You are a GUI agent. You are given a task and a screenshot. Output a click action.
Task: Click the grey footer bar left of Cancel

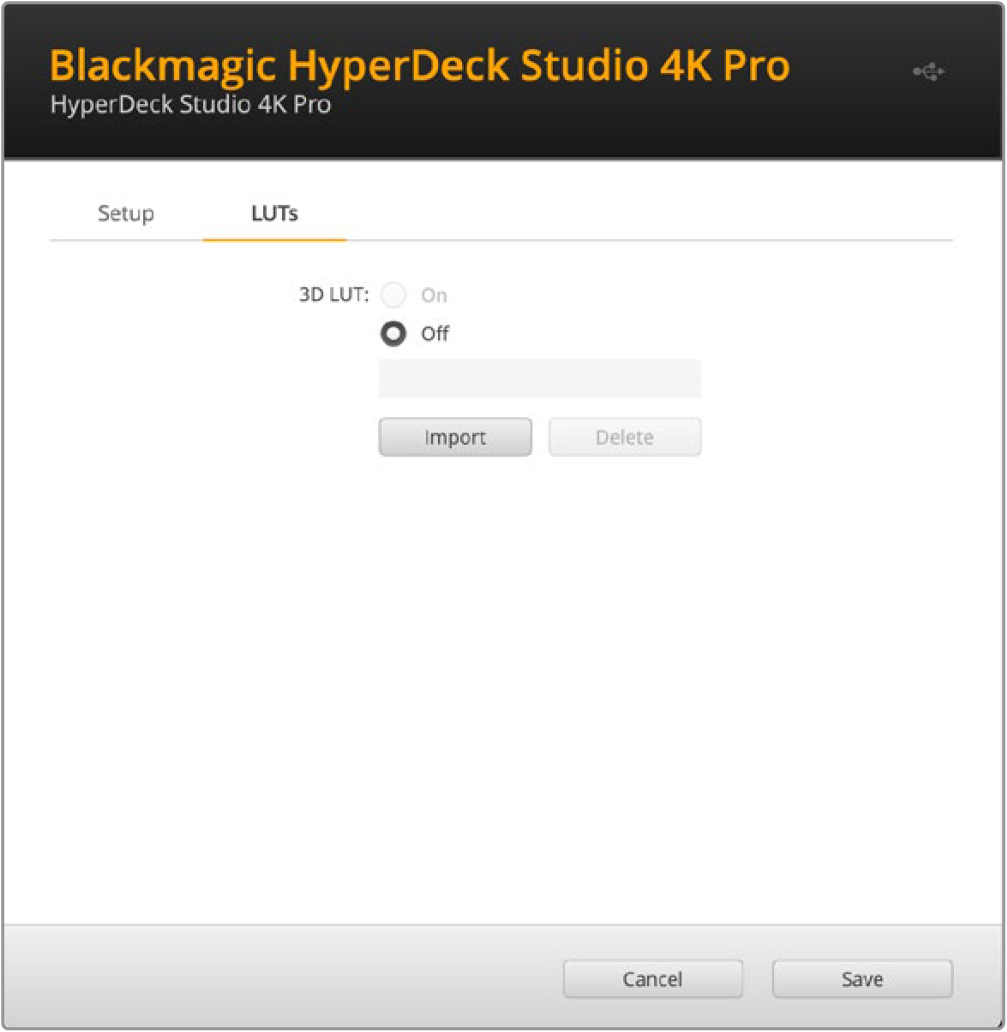coord(280,978)
